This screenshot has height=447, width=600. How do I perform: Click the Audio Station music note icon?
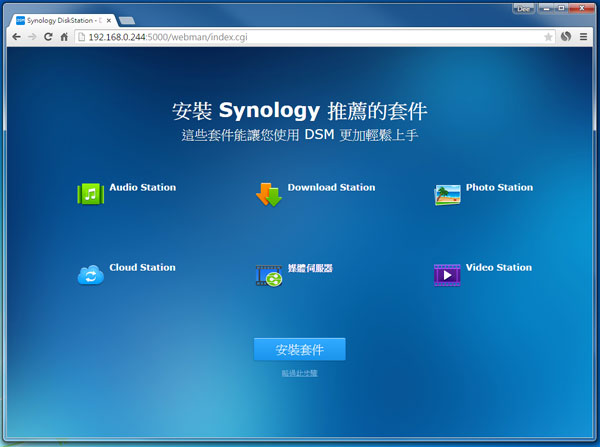click(91, 193)
